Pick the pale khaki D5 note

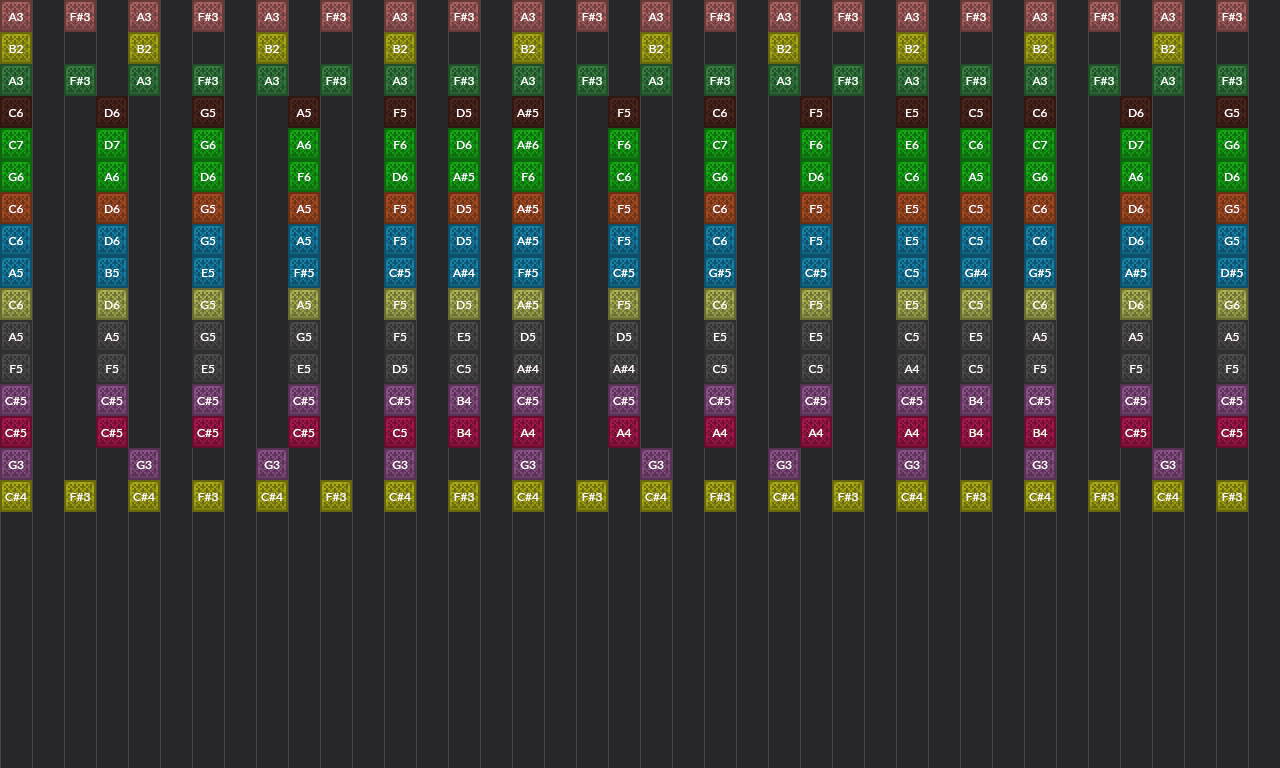pos(464,305)
